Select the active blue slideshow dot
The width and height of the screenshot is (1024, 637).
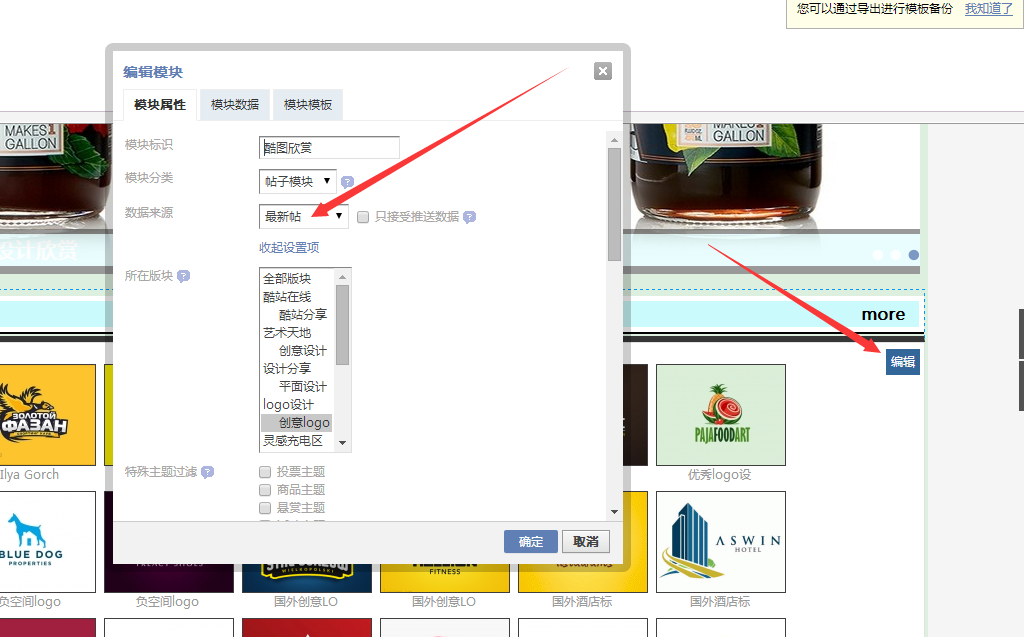click(x=914, y=255)
